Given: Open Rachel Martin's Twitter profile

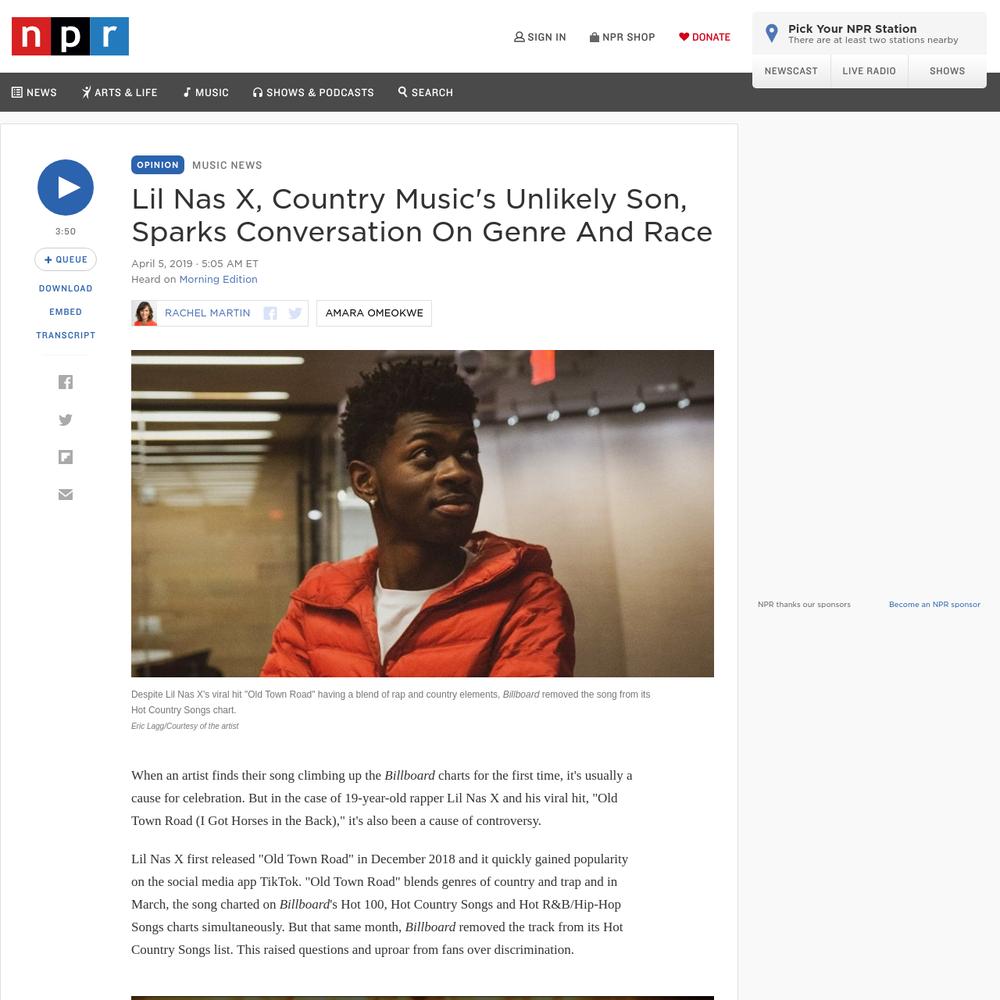Looking at the screenshot, I should (295, 313).
